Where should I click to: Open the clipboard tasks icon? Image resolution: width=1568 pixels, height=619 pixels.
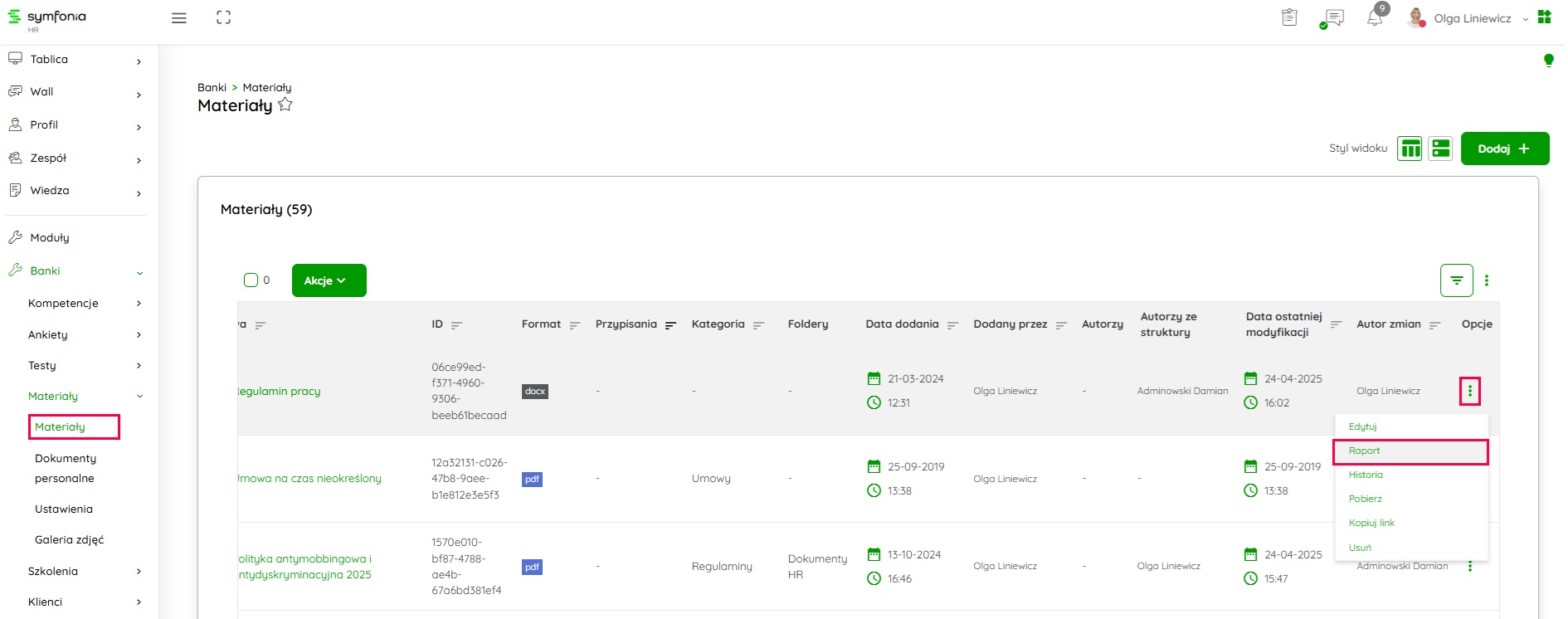pos(1289,17)
